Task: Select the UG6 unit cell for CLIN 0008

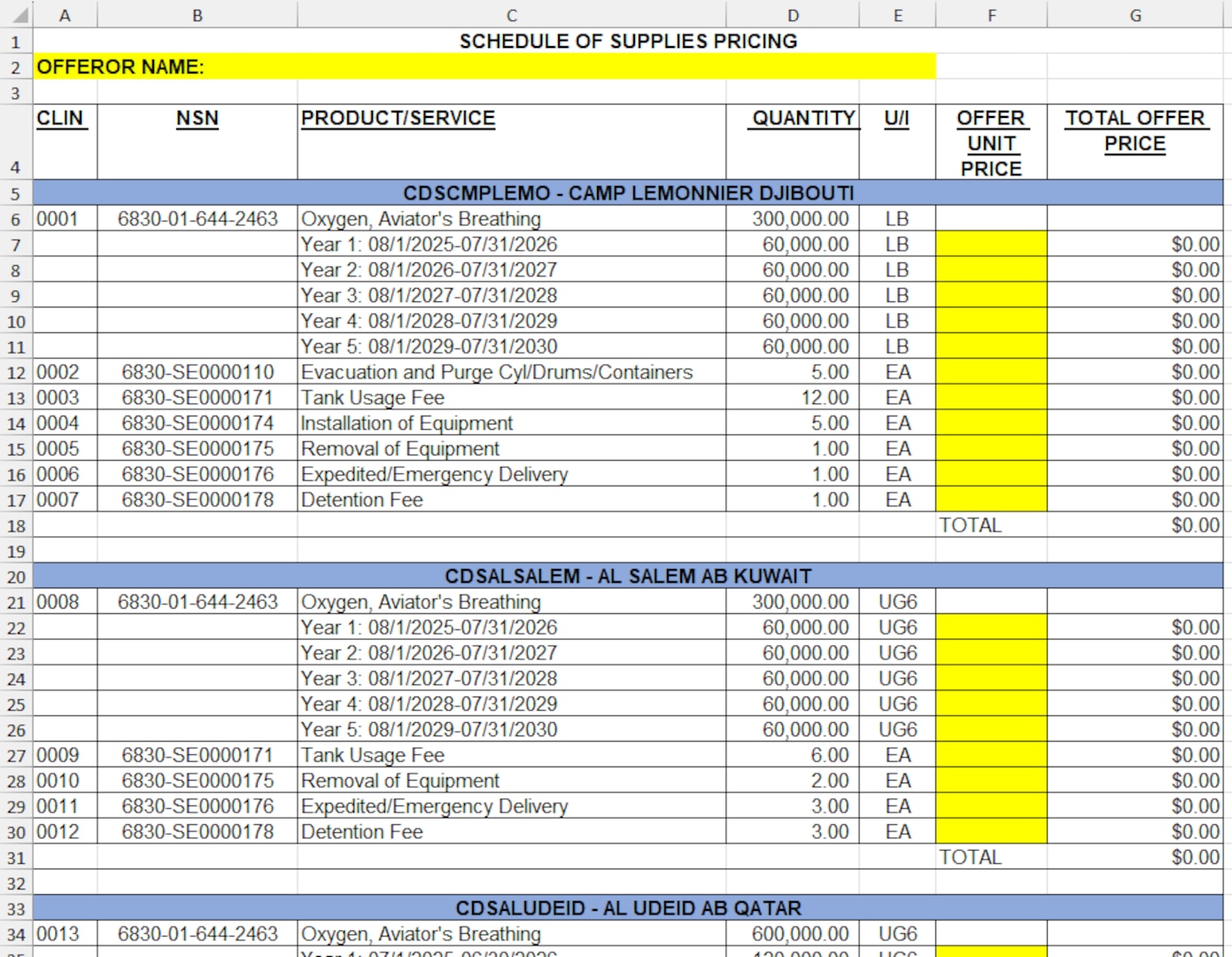Action: [897, 602]
